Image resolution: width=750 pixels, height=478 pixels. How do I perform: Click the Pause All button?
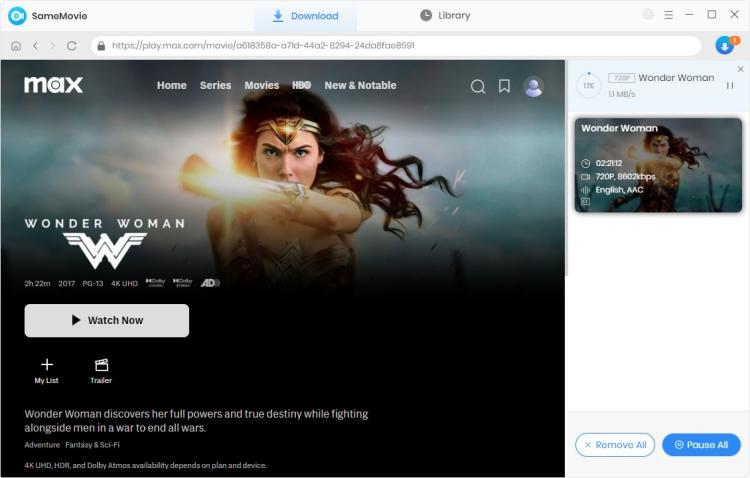click(x=701, y=445)
